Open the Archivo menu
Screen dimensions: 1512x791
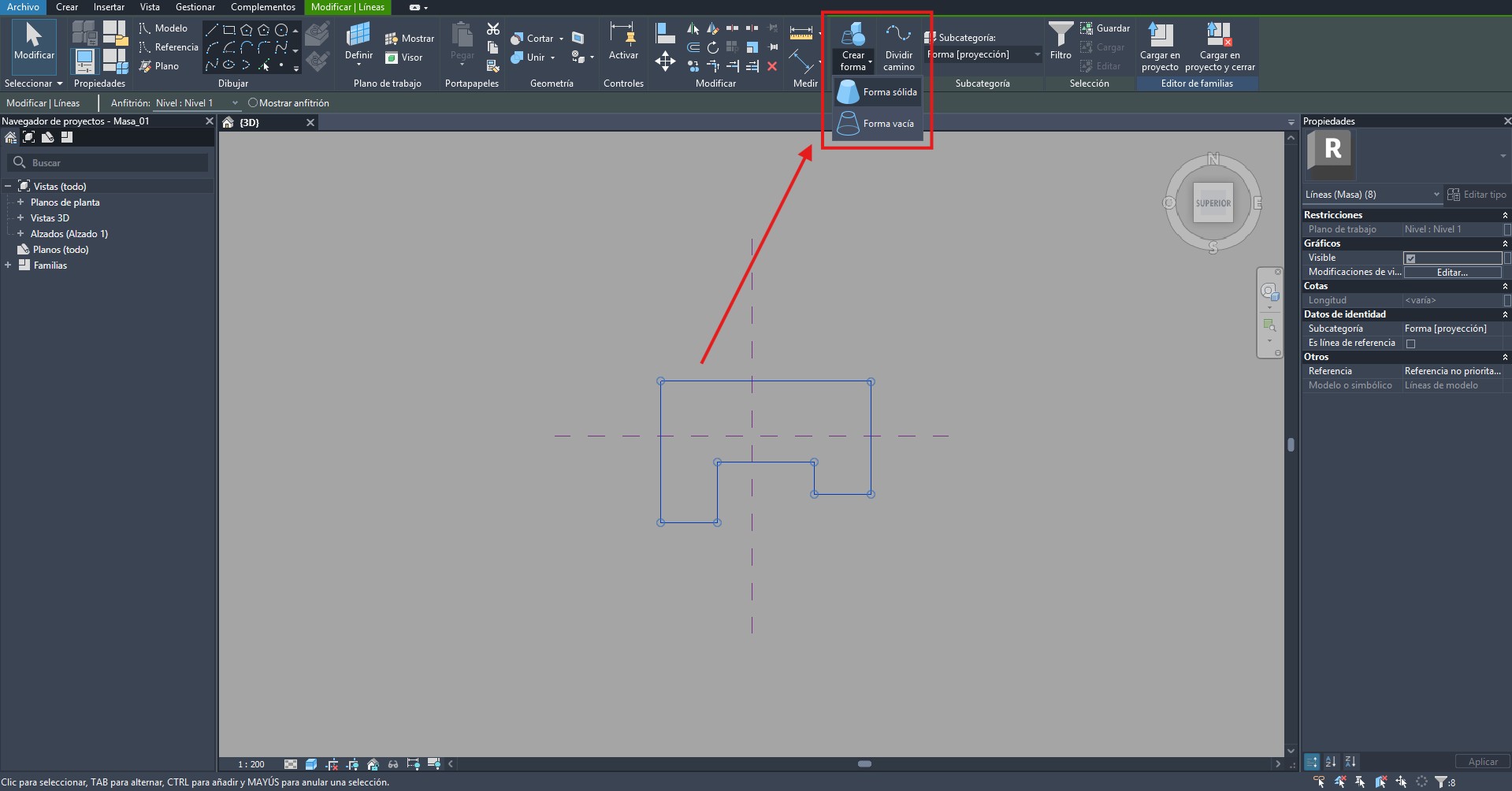[23, 7]
